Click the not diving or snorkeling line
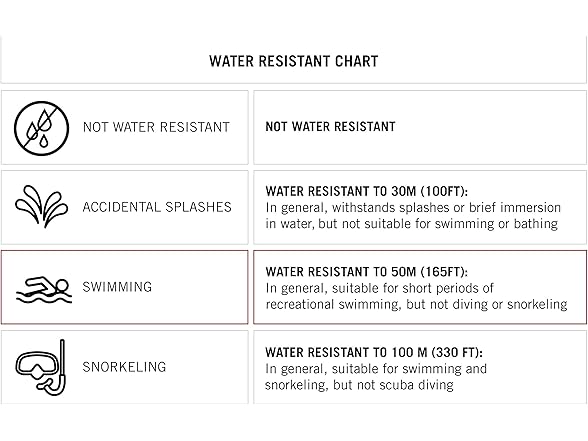 point(416,304)
